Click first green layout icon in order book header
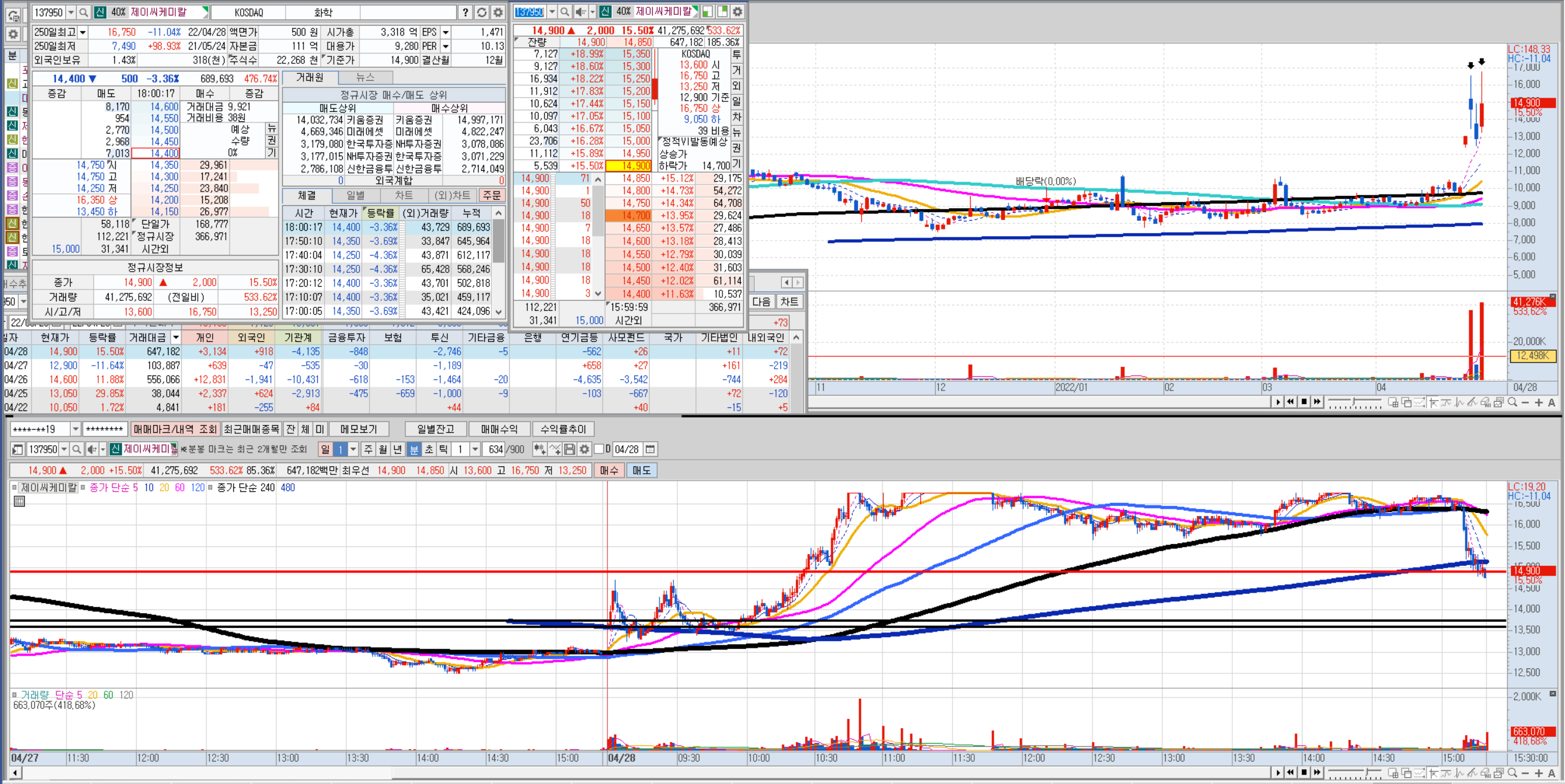The height and width of the screenshot is (784, 1565). (708, 12)
